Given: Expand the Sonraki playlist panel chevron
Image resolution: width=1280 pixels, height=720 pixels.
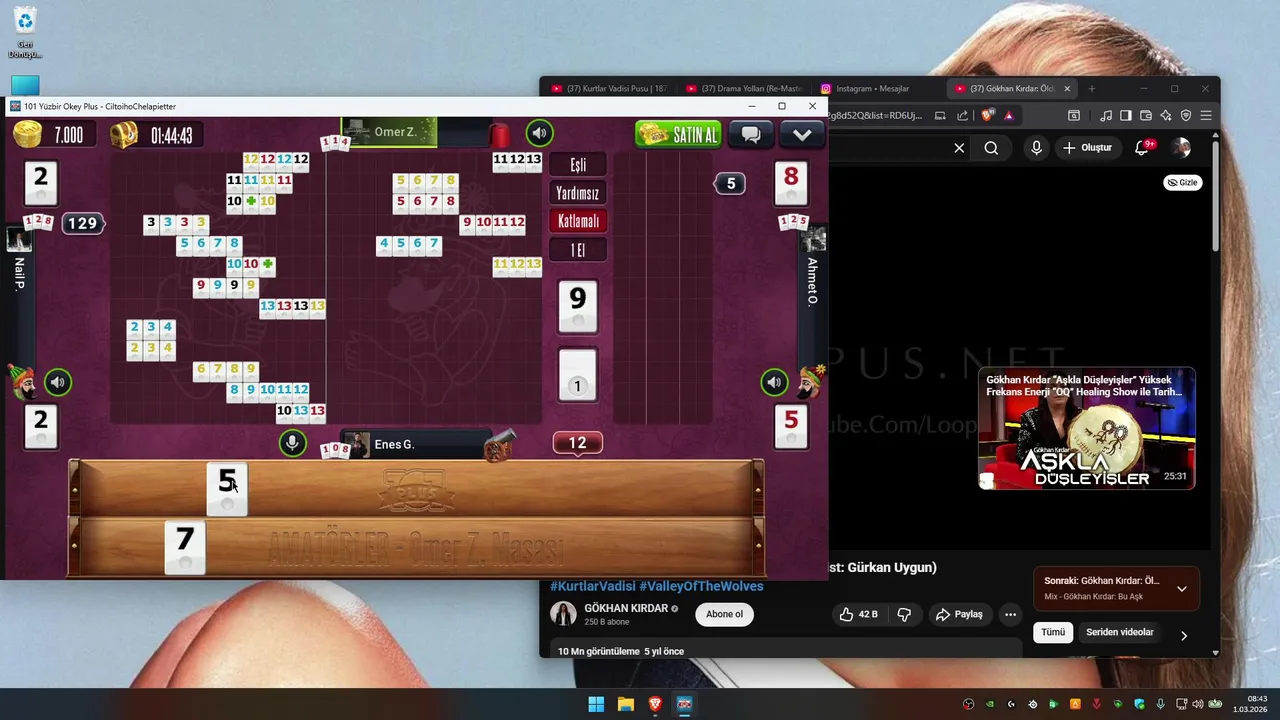Looking at the screenshot, I should click(x=1181, y=589).
